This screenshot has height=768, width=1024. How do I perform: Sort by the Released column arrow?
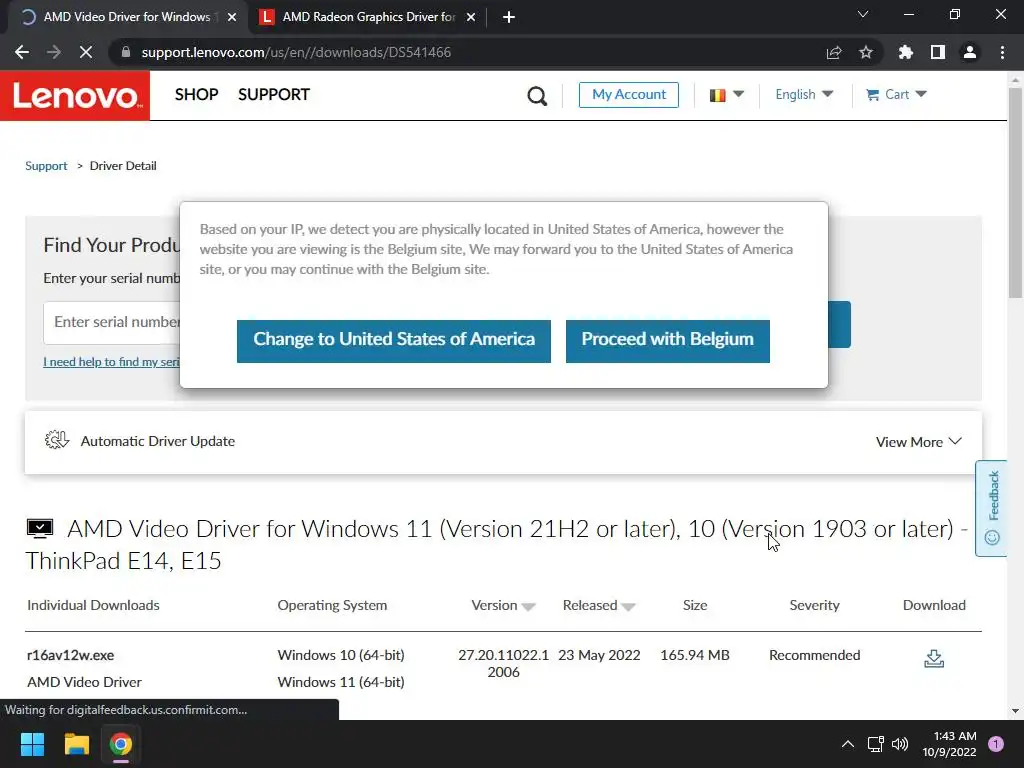pos(628,607)
